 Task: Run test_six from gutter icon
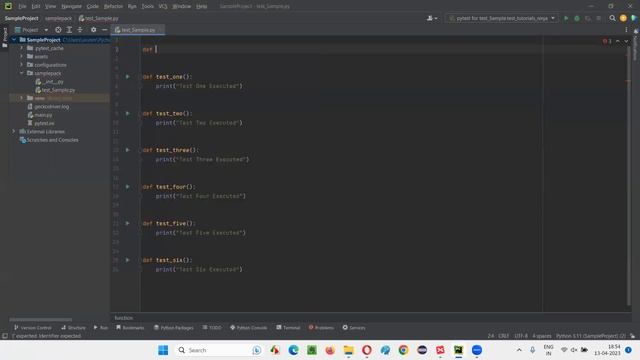click(x=127, y=260)
